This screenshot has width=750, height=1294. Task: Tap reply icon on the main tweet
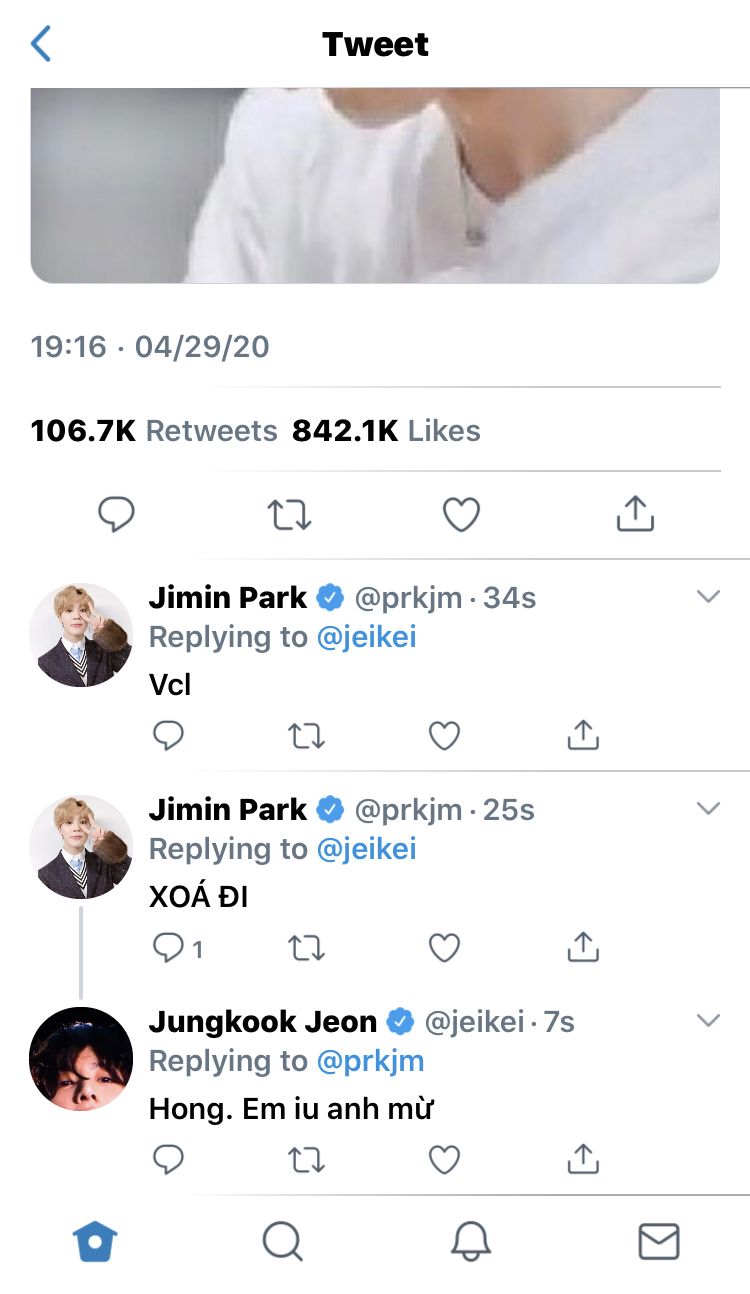(116, 515)
